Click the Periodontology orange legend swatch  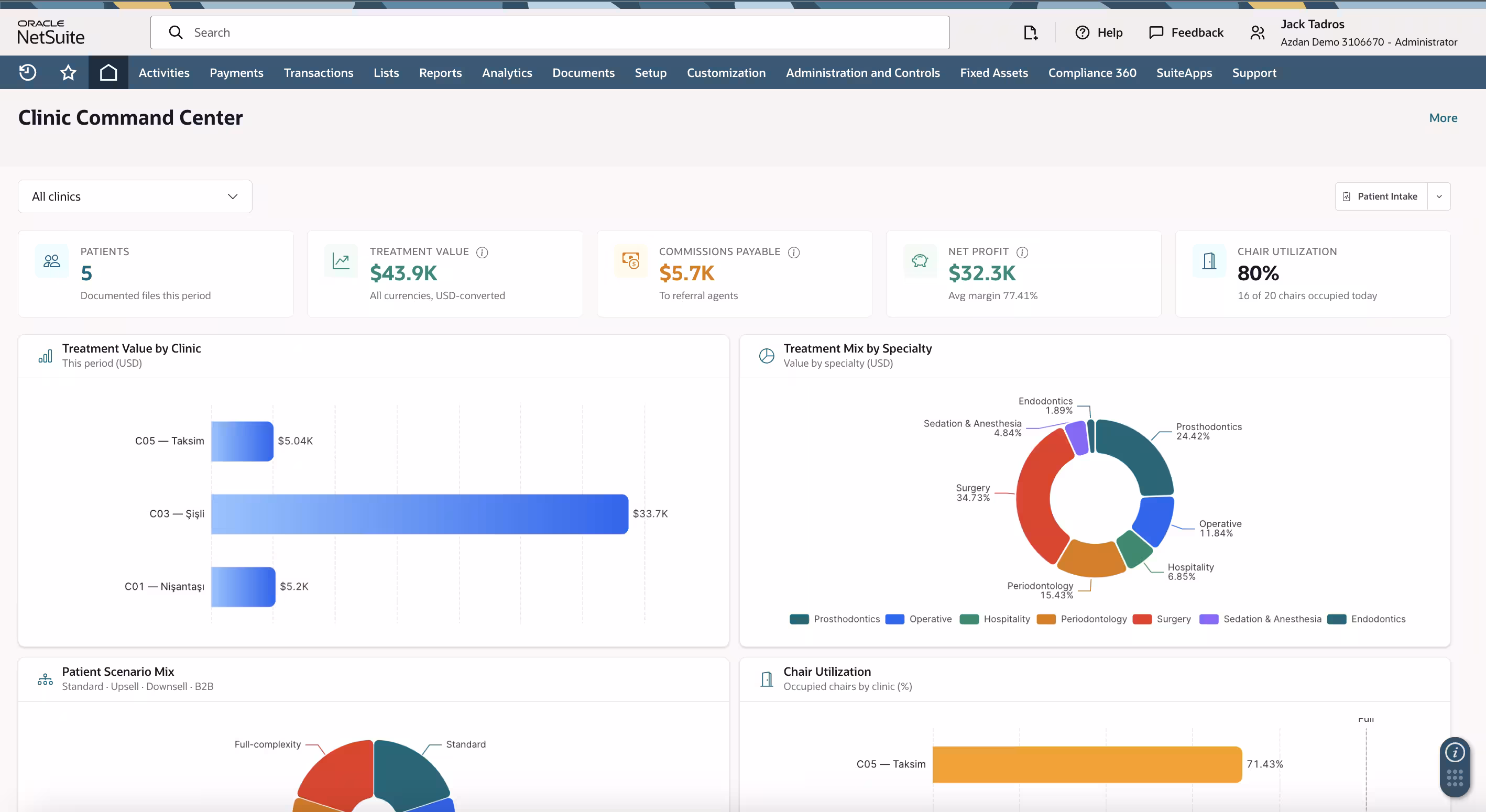click(1045, 619)
